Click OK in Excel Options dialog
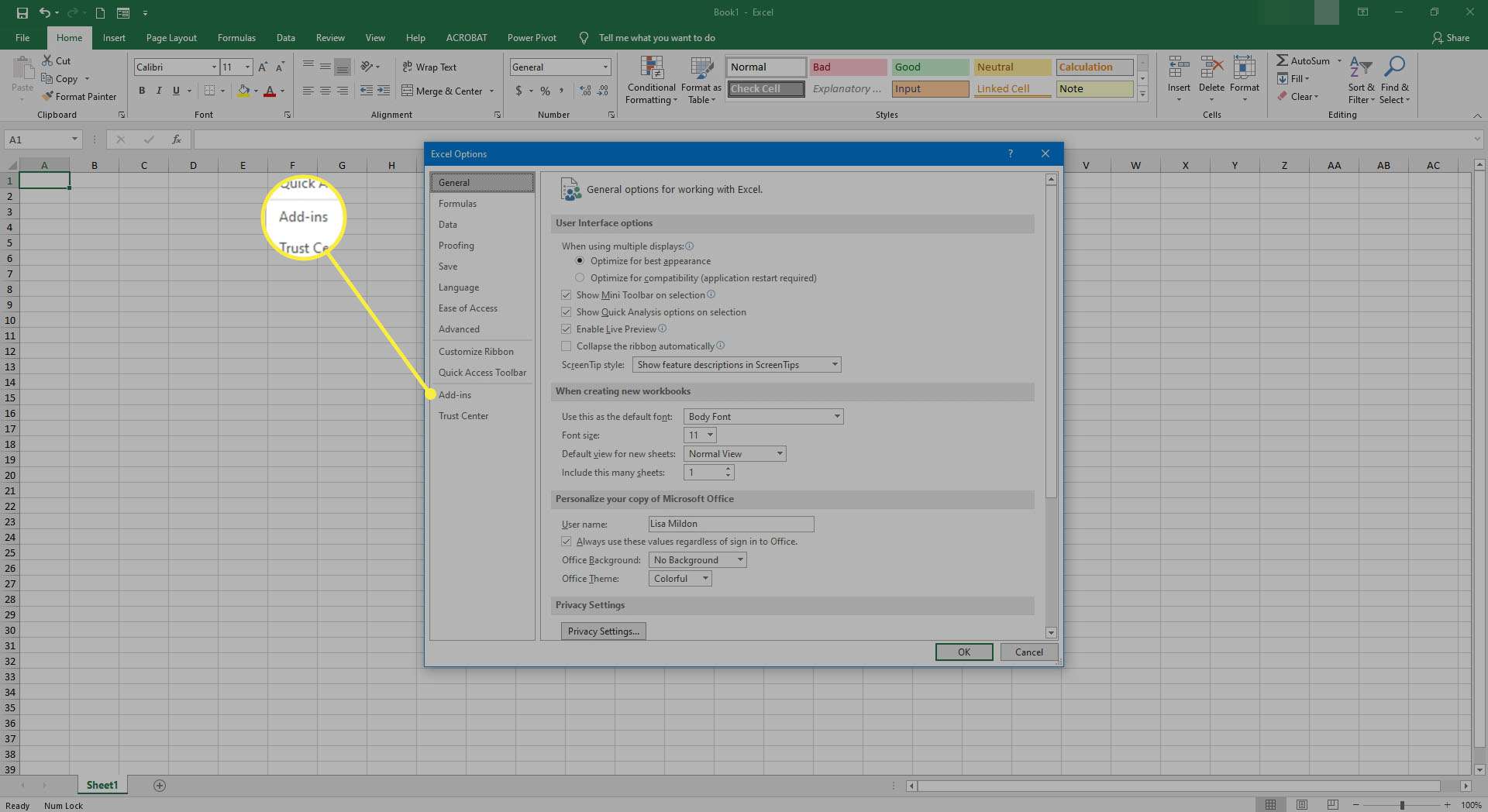This screenshot has height=812, width=1488. click(x=964, y=652)
